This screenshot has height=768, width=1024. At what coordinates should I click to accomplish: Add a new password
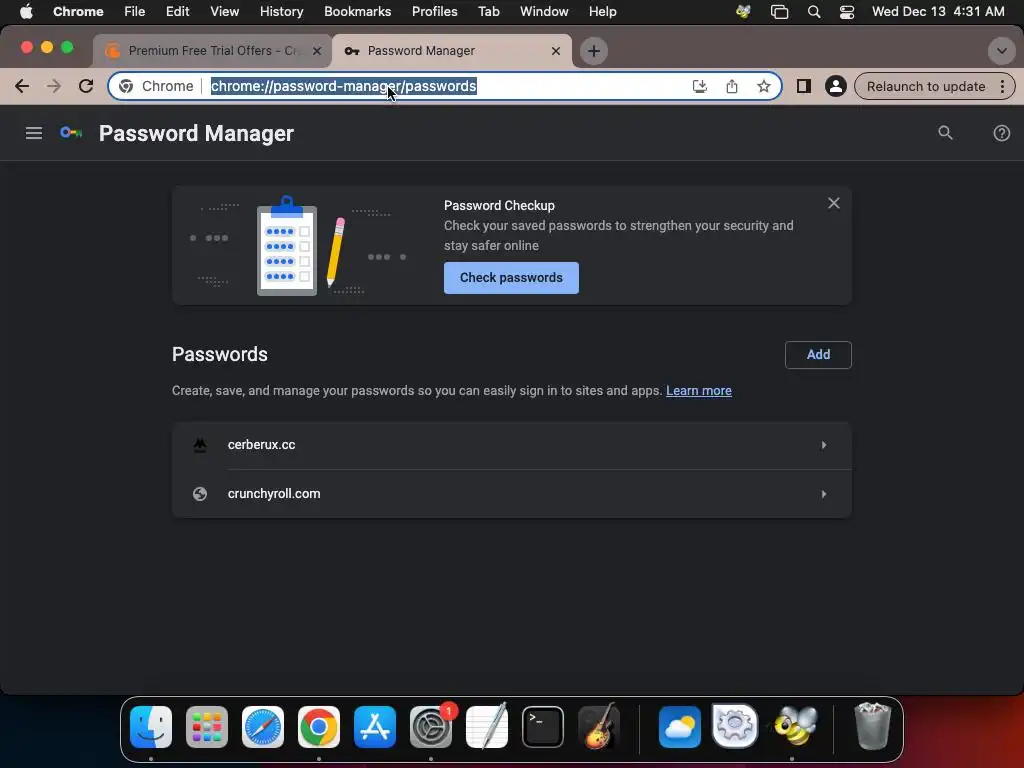(818, 355)
